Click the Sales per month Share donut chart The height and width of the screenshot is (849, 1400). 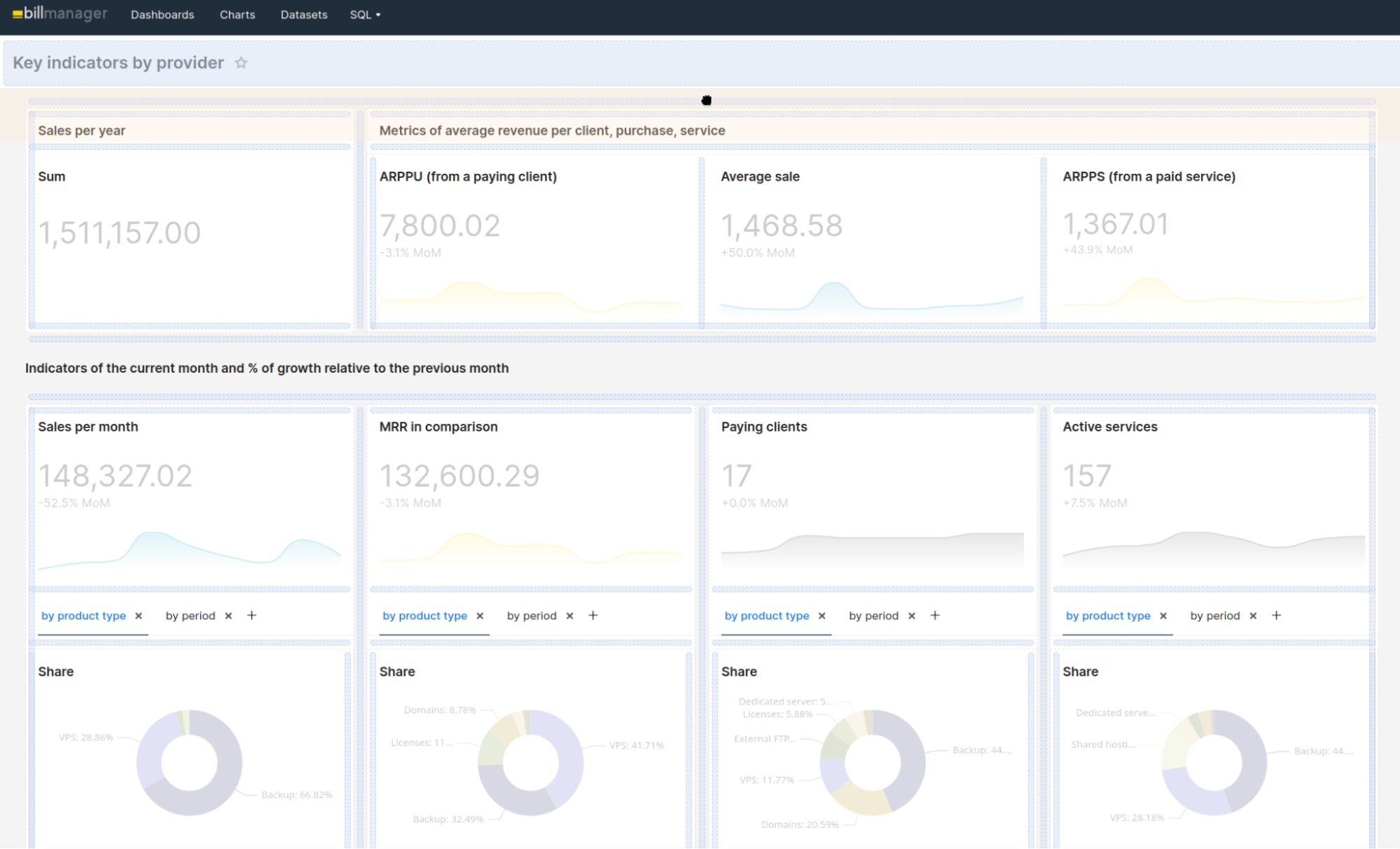click(x=189, y=763)
